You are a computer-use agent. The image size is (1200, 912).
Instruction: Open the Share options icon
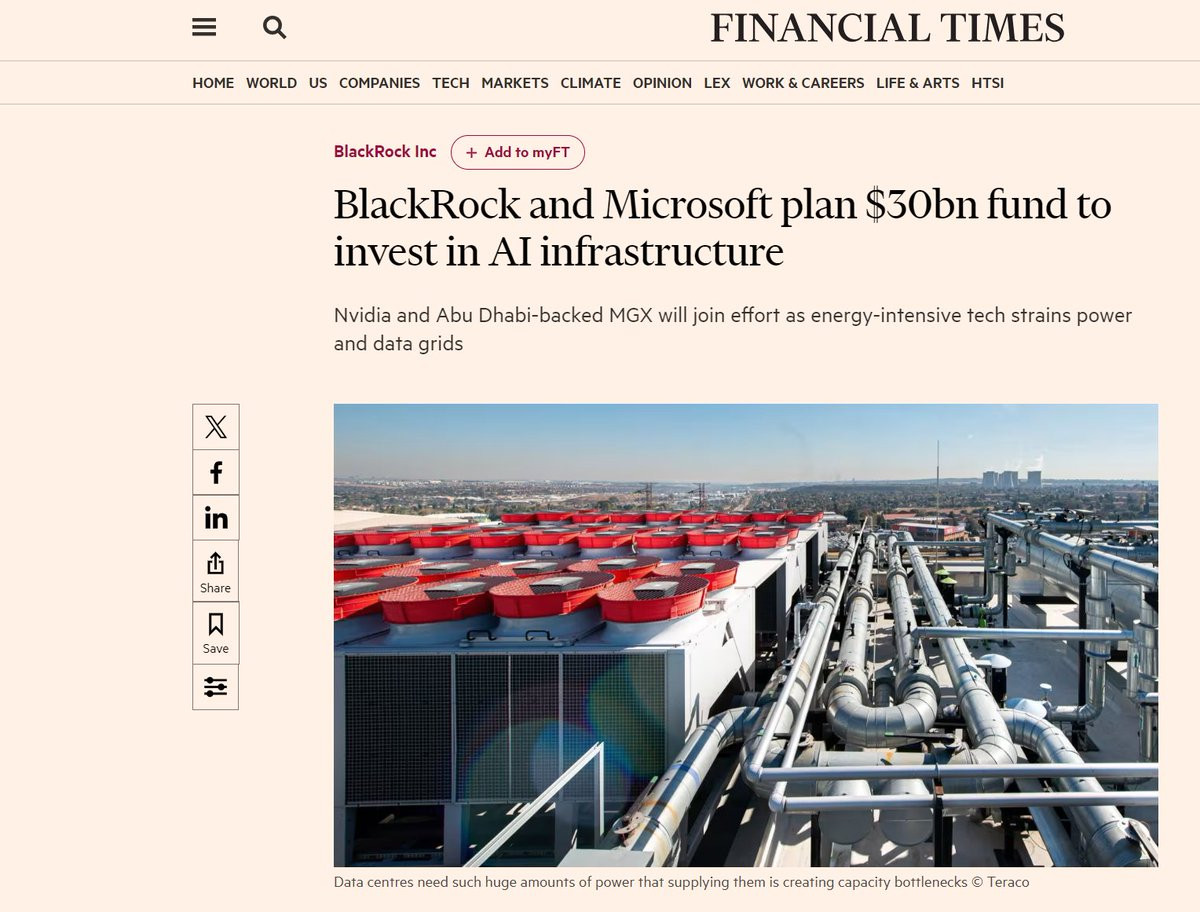point(216,572)
